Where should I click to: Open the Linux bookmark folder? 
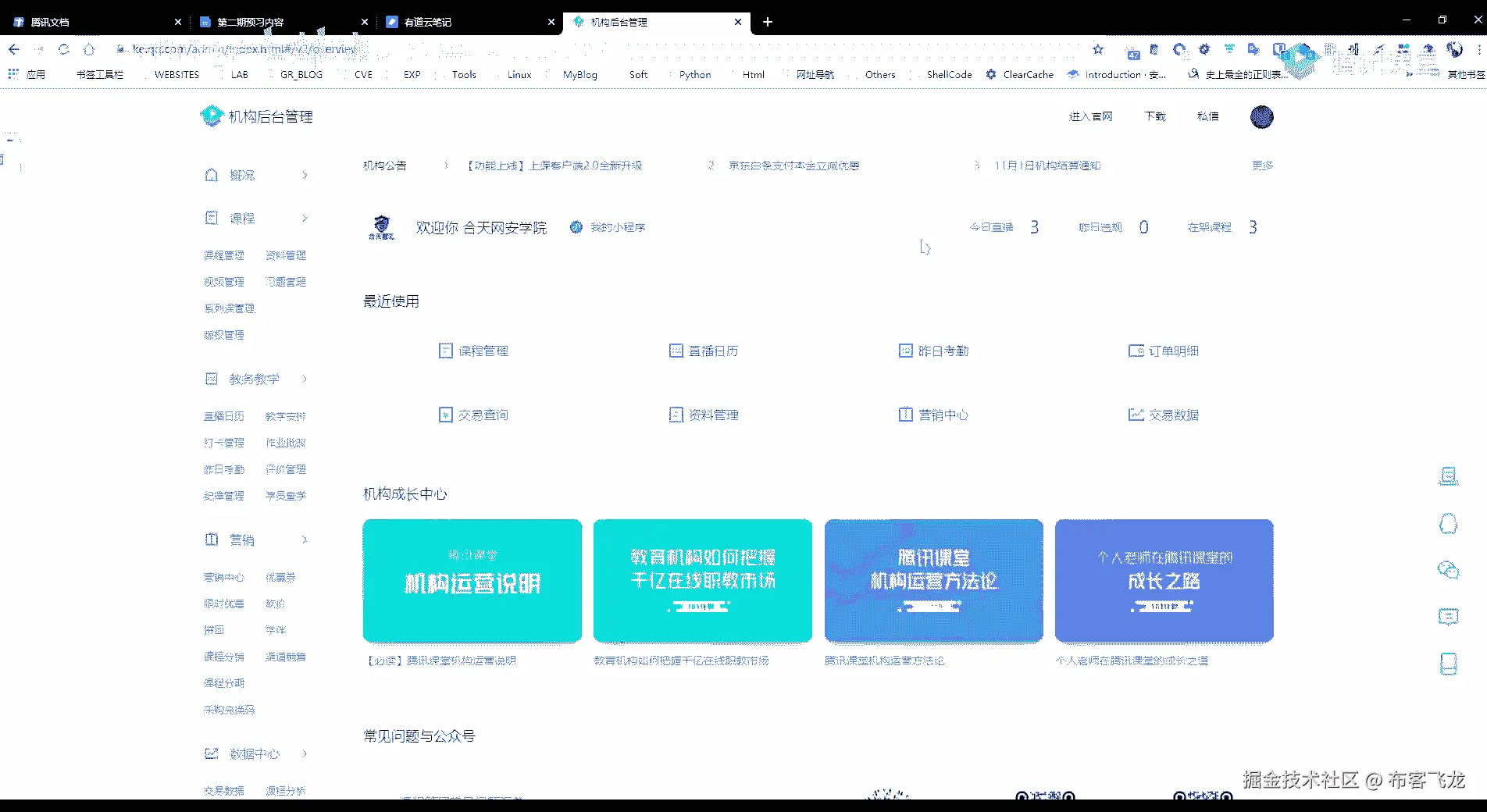click(x=519, y=74)
